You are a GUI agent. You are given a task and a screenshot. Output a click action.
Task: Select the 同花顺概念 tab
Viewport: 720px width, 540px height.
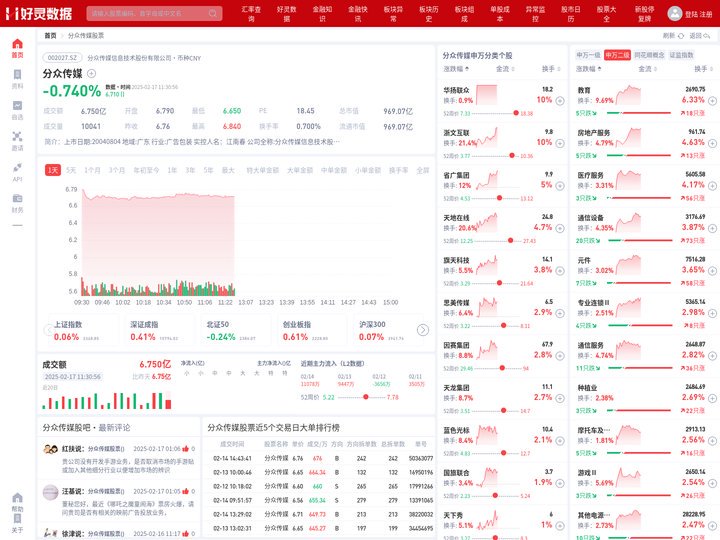(x=649, y=55)
